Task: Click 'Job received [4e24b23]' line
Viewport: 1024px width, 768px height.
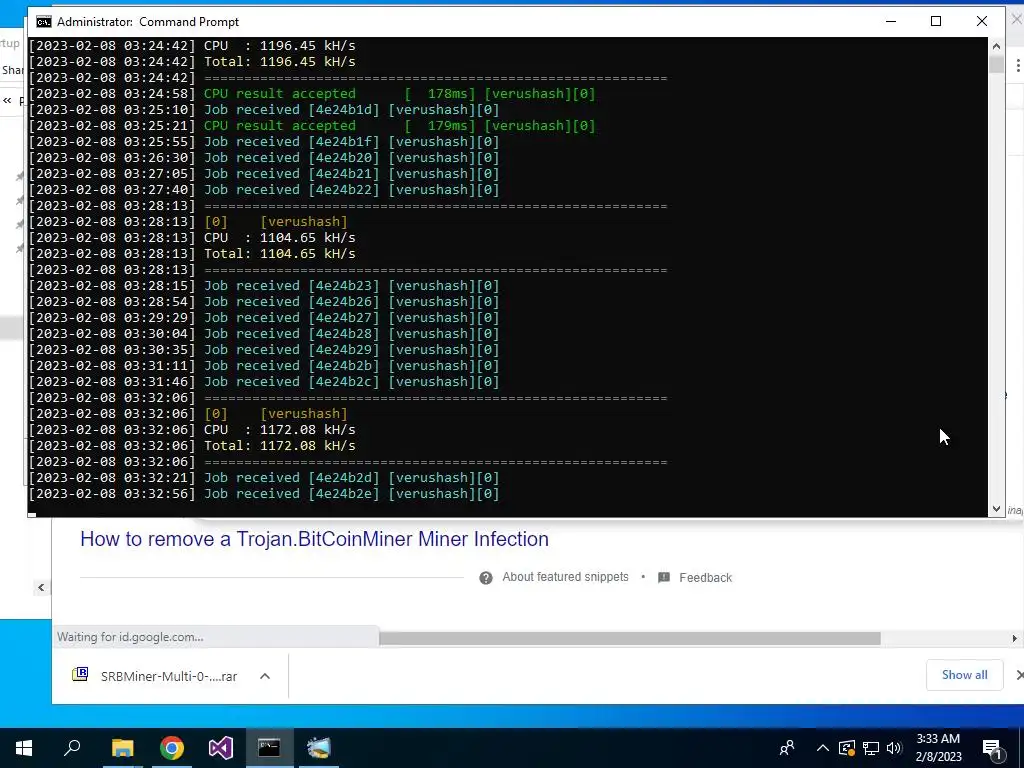Action: coord(351,285)
